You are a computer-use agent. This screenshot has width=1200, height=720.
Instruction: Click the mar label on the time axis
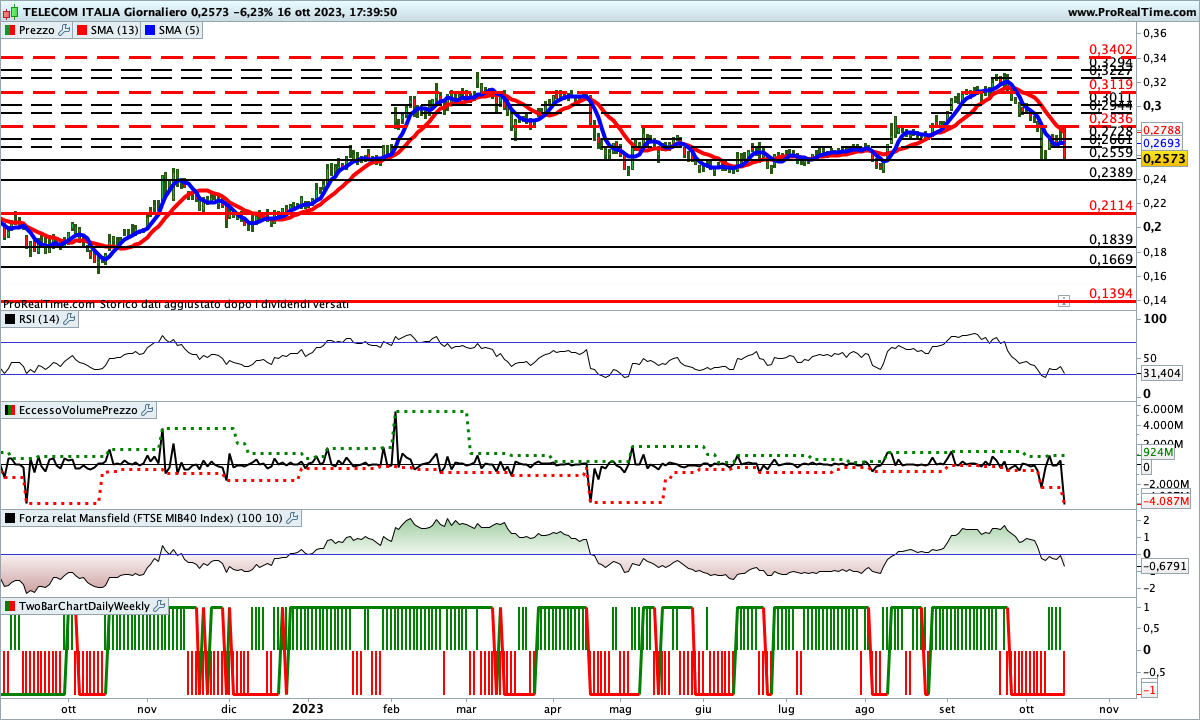(465, 708)
